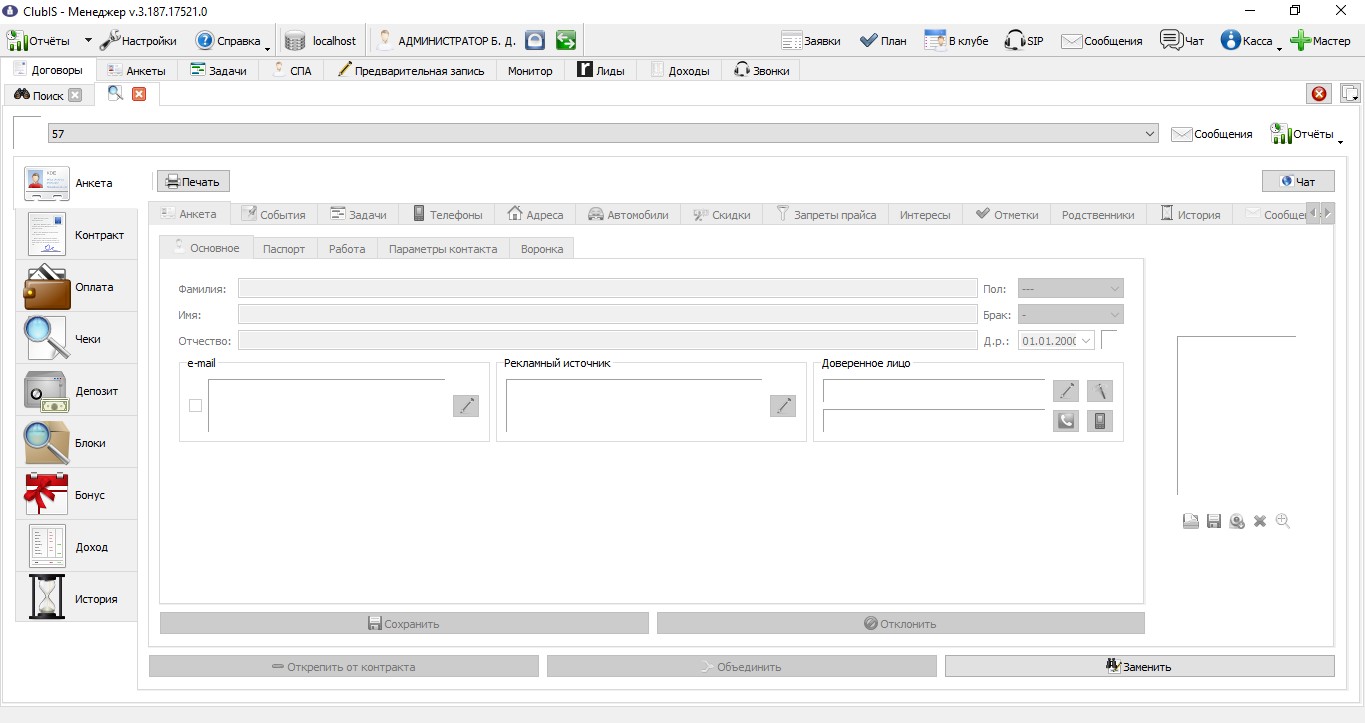Click the webcam capture photo icon
Screen dimensions: 1365x723
(1237, 521)
